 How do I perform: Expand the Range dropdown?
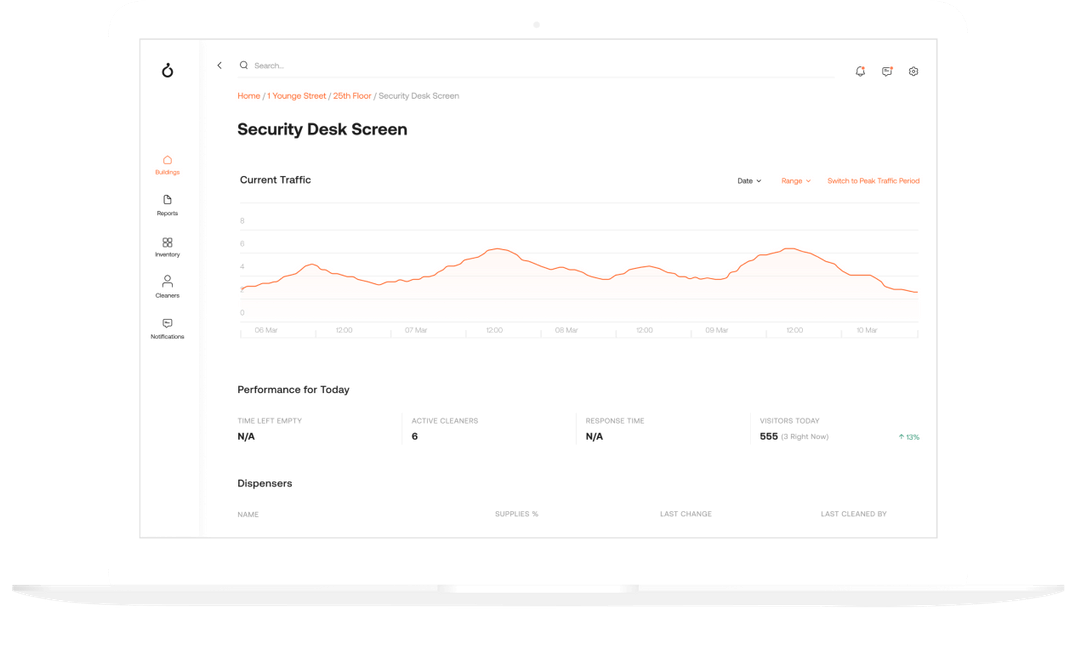(796, 181)
